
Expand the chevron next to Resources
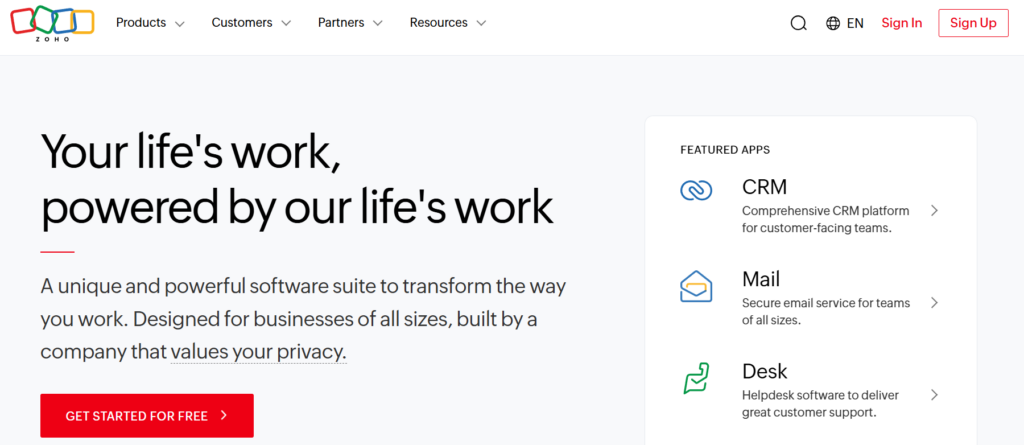481,24
